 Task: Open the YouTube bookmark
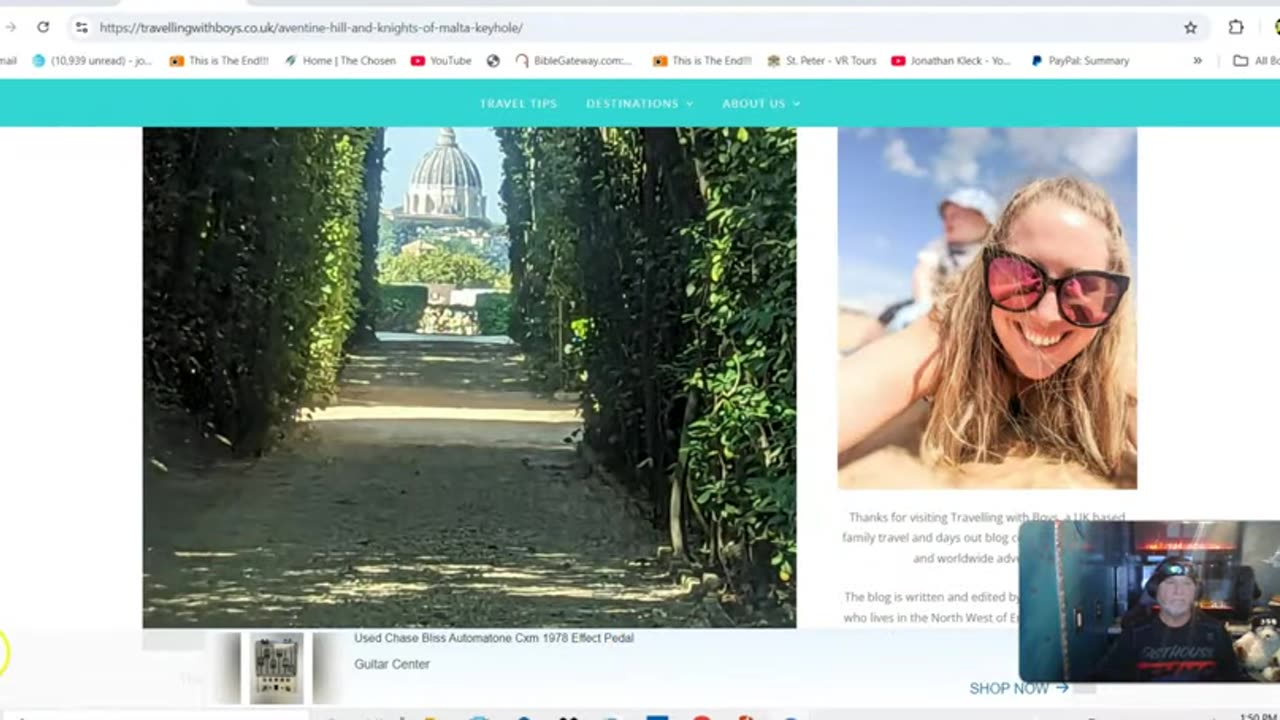[441, 61]
